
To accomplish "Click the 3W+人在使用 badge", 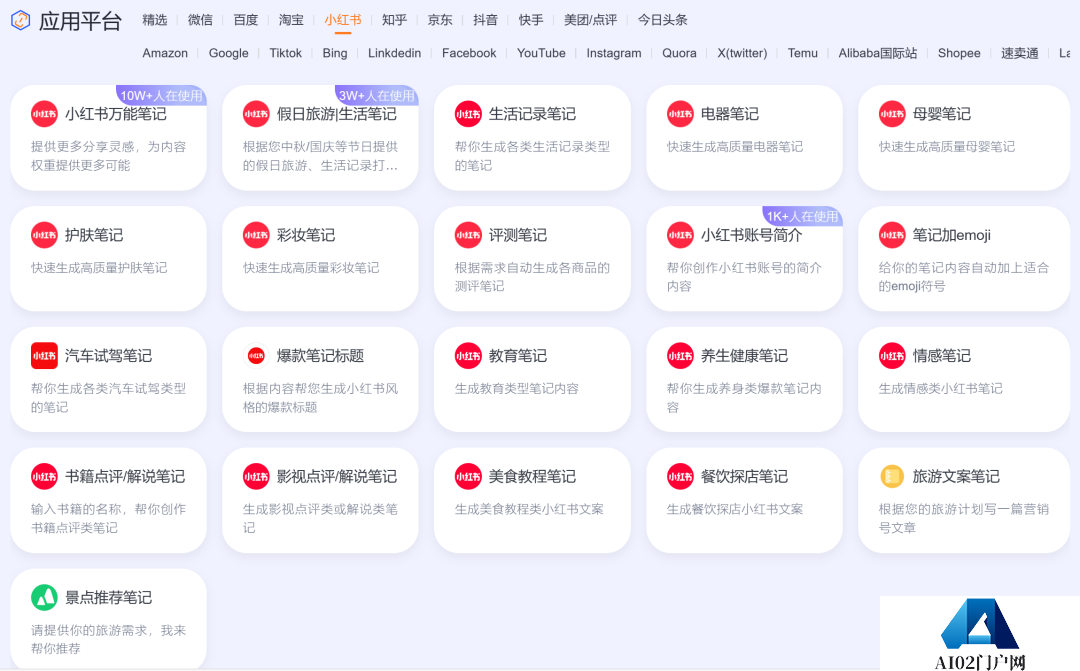I will click(377, 95).
